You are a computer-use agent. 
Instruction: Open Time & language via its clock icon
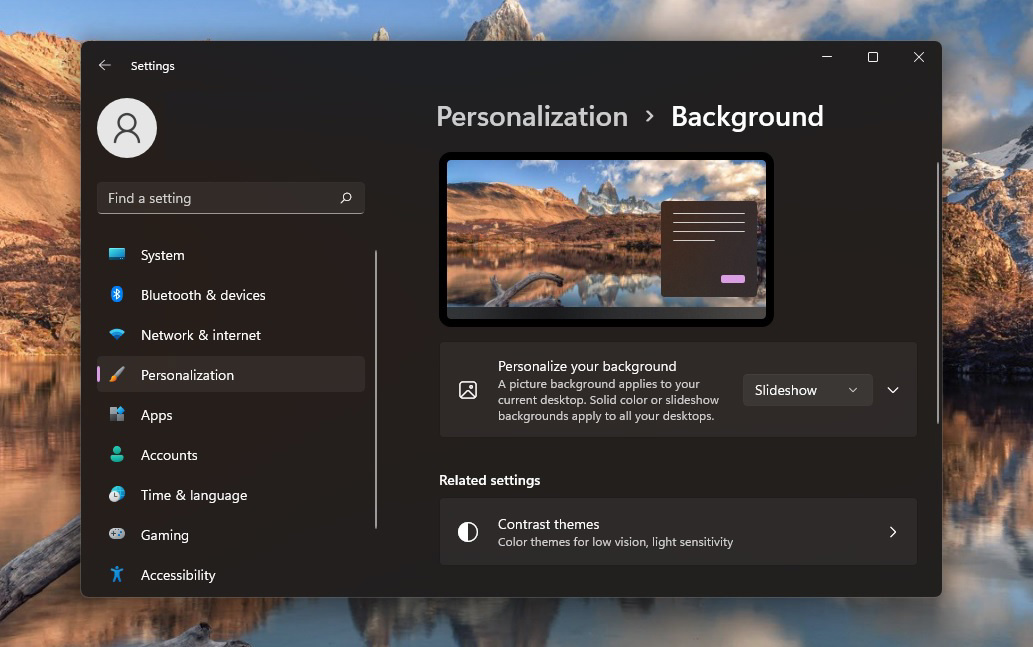117,495
